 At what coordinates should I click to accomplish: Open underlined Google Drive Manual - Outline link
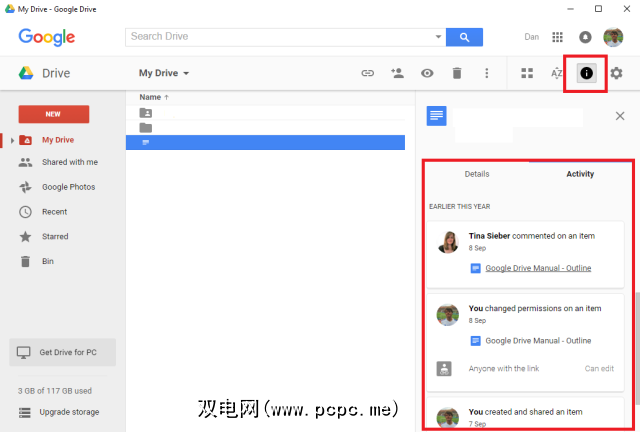(x=538, y=268)
